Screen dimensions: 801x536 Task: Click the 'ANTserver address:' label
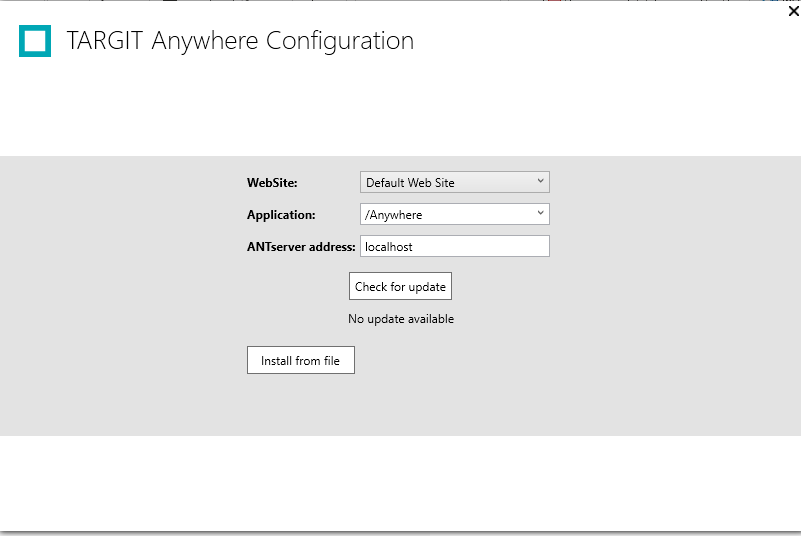pos(301,247)
